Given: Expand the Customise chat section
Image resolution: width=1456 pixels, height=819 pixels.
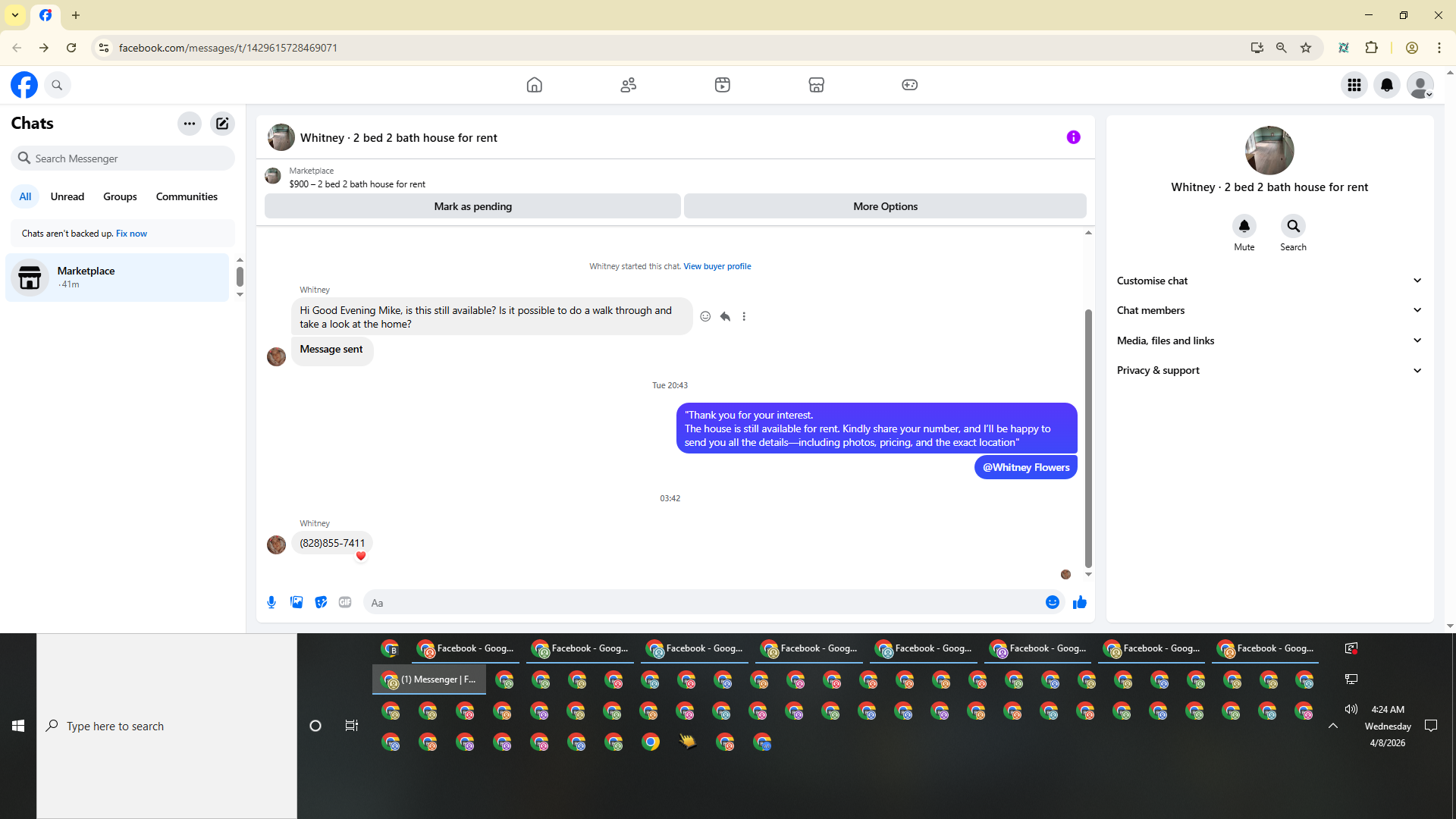Looking at the screenshot, I should tap(1269, 281).
